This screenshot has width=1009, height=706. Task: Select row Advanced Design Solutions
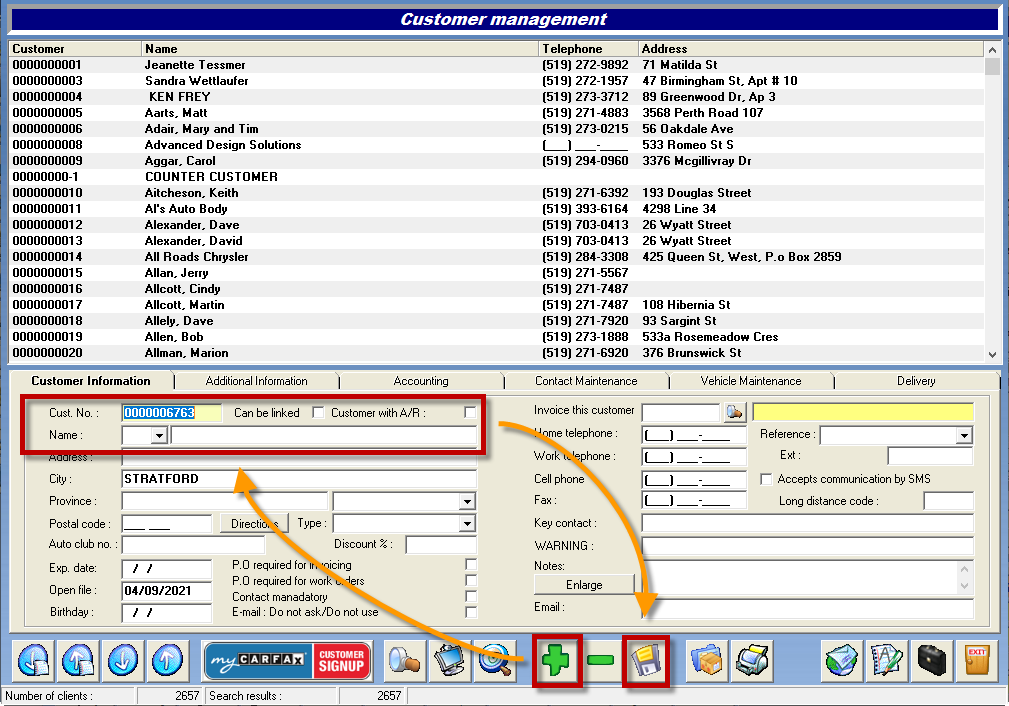click(x=496, y=145)
